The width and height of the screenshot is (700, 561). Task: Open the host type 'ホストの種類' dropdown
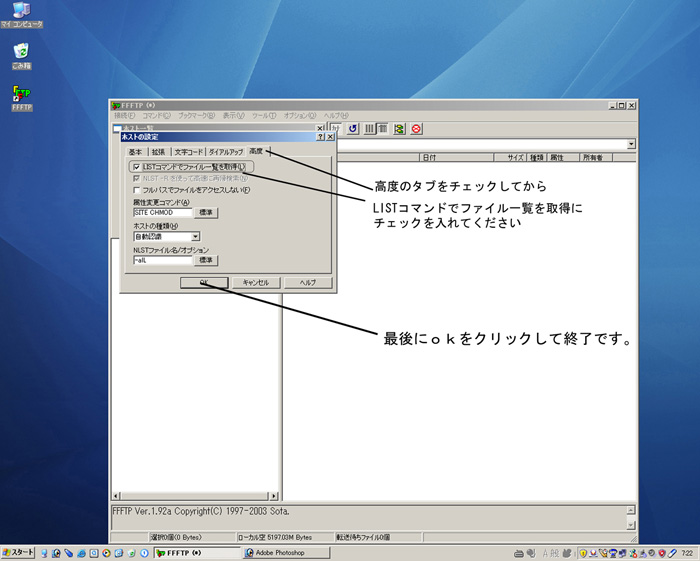[196, 237]
